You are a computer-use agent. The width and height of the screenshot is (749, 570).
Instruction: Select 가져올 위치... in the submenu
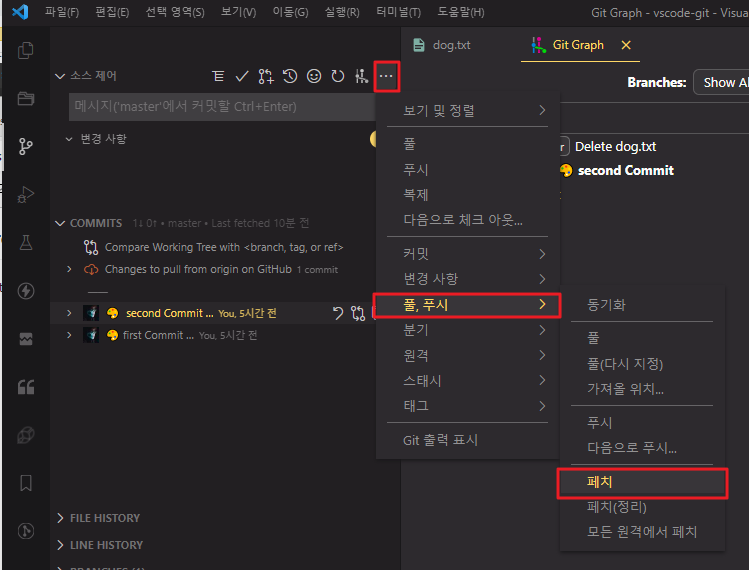point(642,389)
